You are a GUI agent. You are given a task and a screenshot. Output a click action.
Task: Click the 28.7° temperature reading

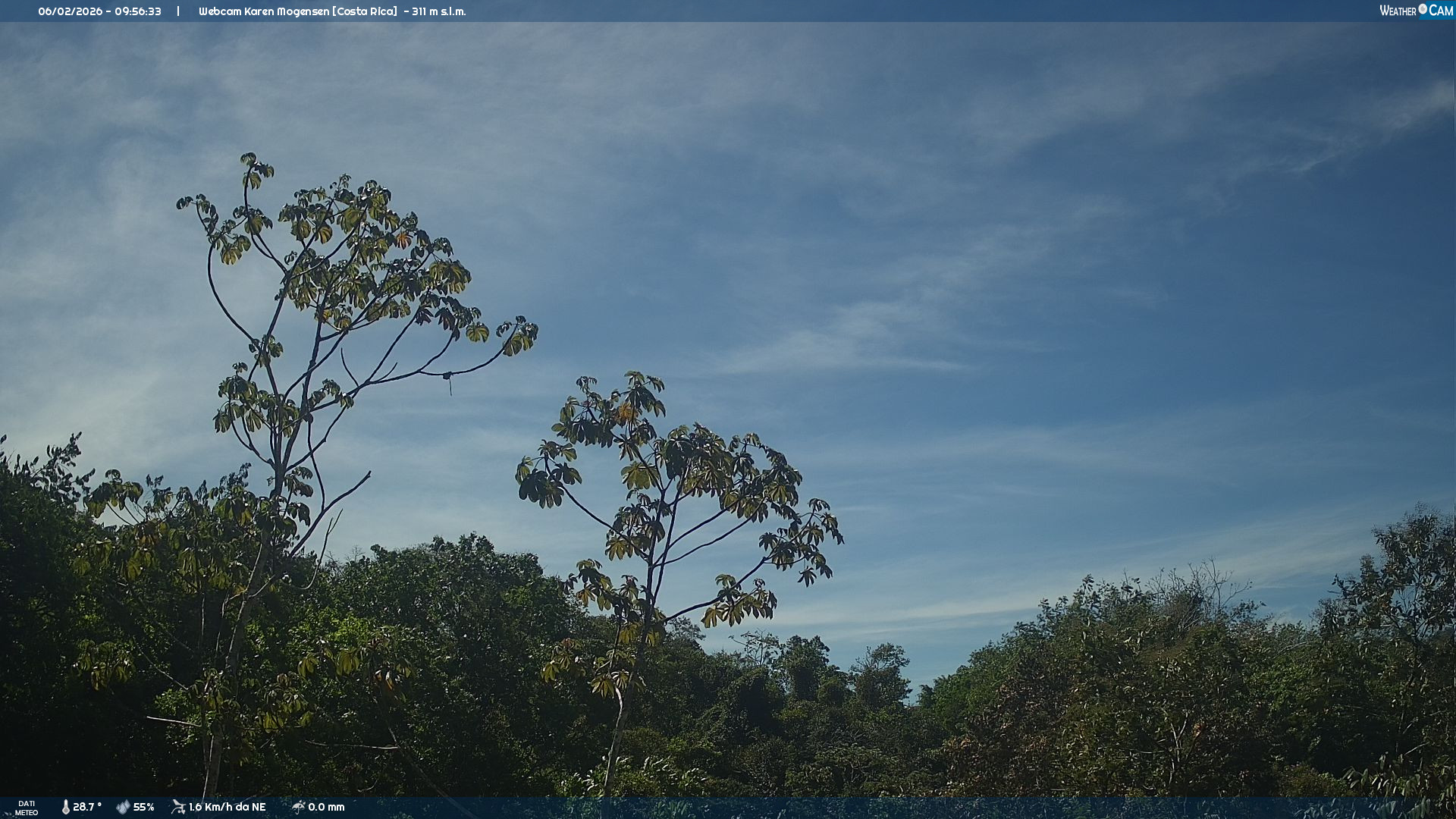(87, 807)
